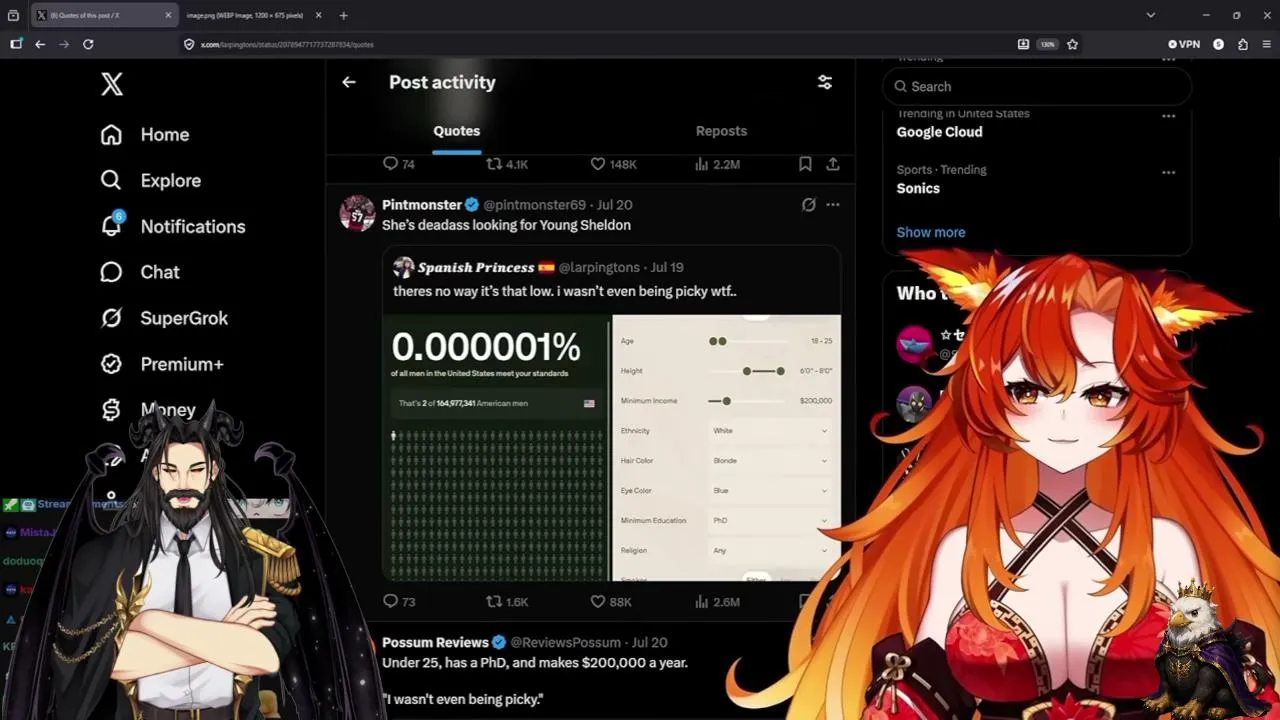Toggle the browser sidebar icon

[16, 44]
